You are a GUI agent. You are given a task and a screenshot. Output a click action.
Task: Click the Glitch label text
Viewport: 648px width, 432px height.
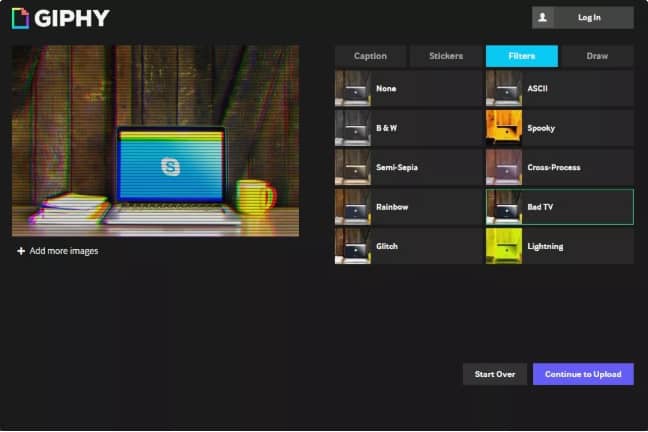[387, 246]
